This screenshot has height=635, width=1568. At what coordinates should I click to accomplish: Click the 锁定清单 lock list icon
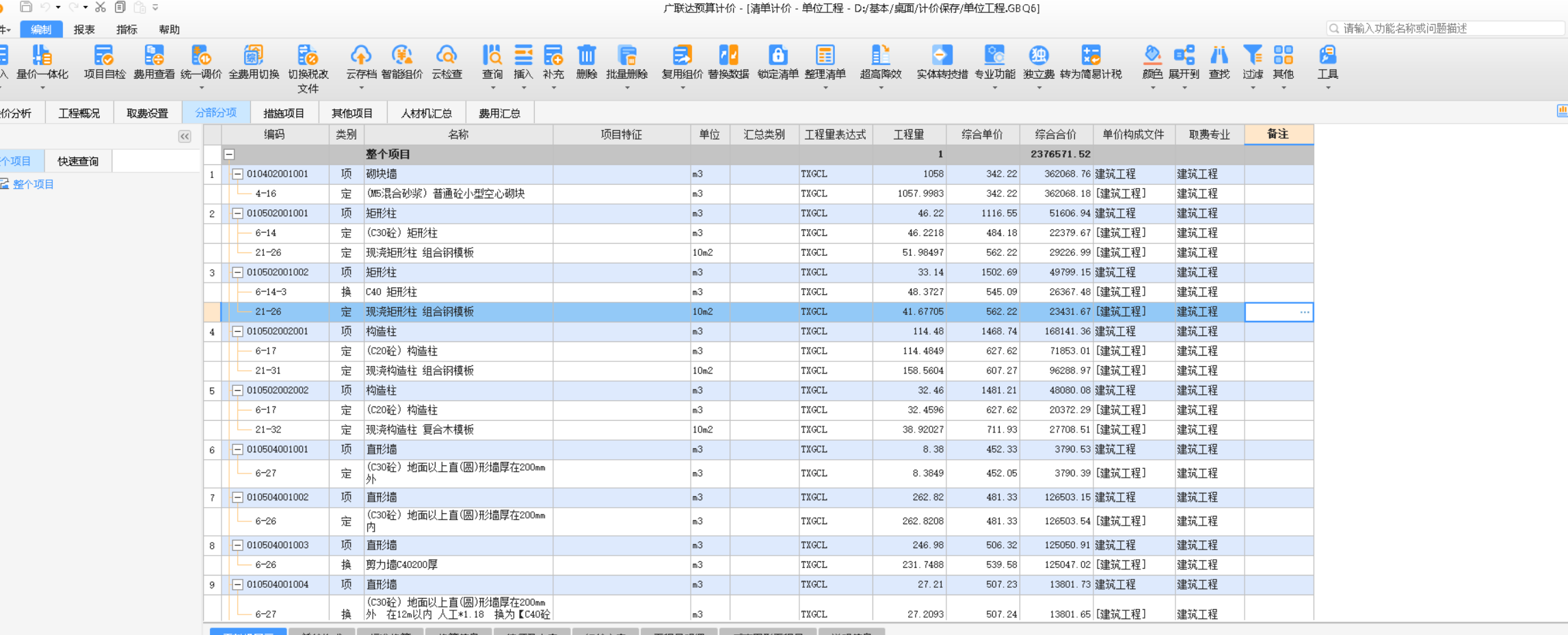point(778,55)
